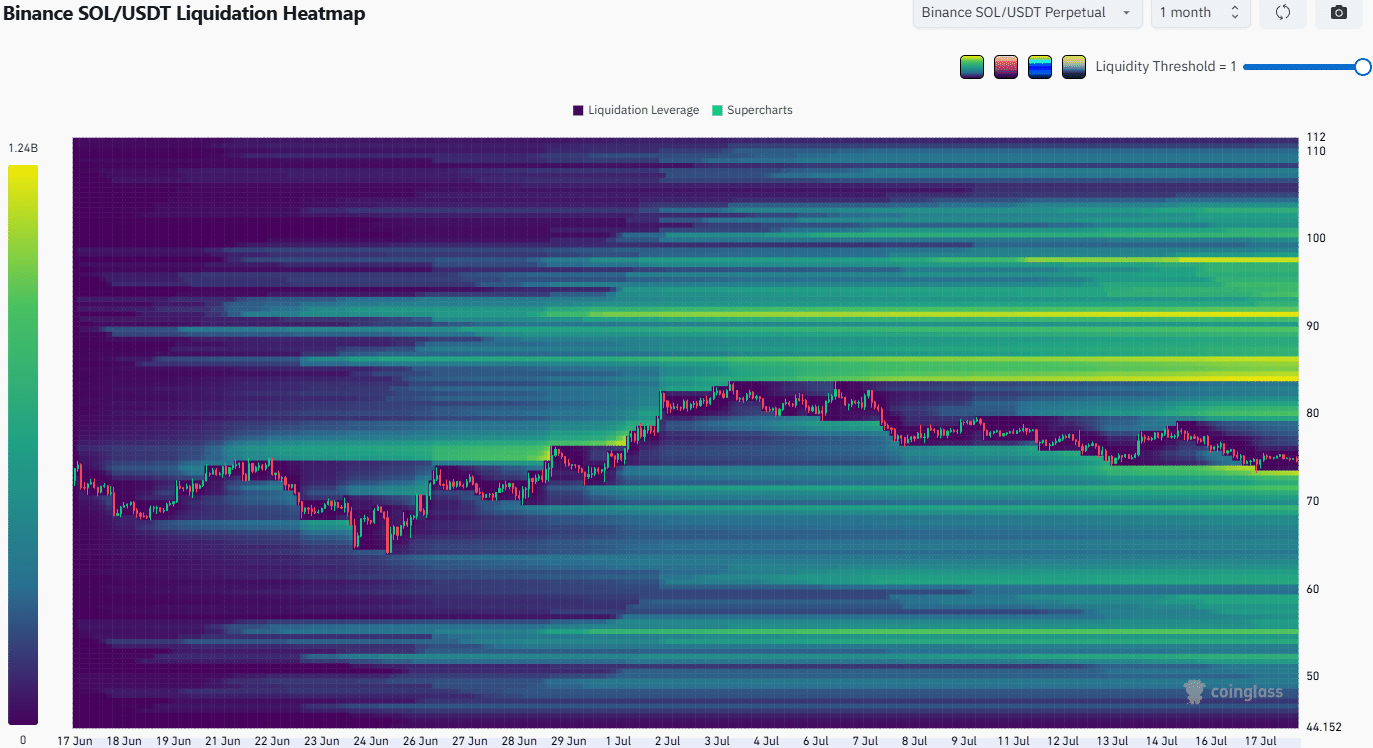Click the refresh chart icon

pyautogui.click(x=1284, y=13)
